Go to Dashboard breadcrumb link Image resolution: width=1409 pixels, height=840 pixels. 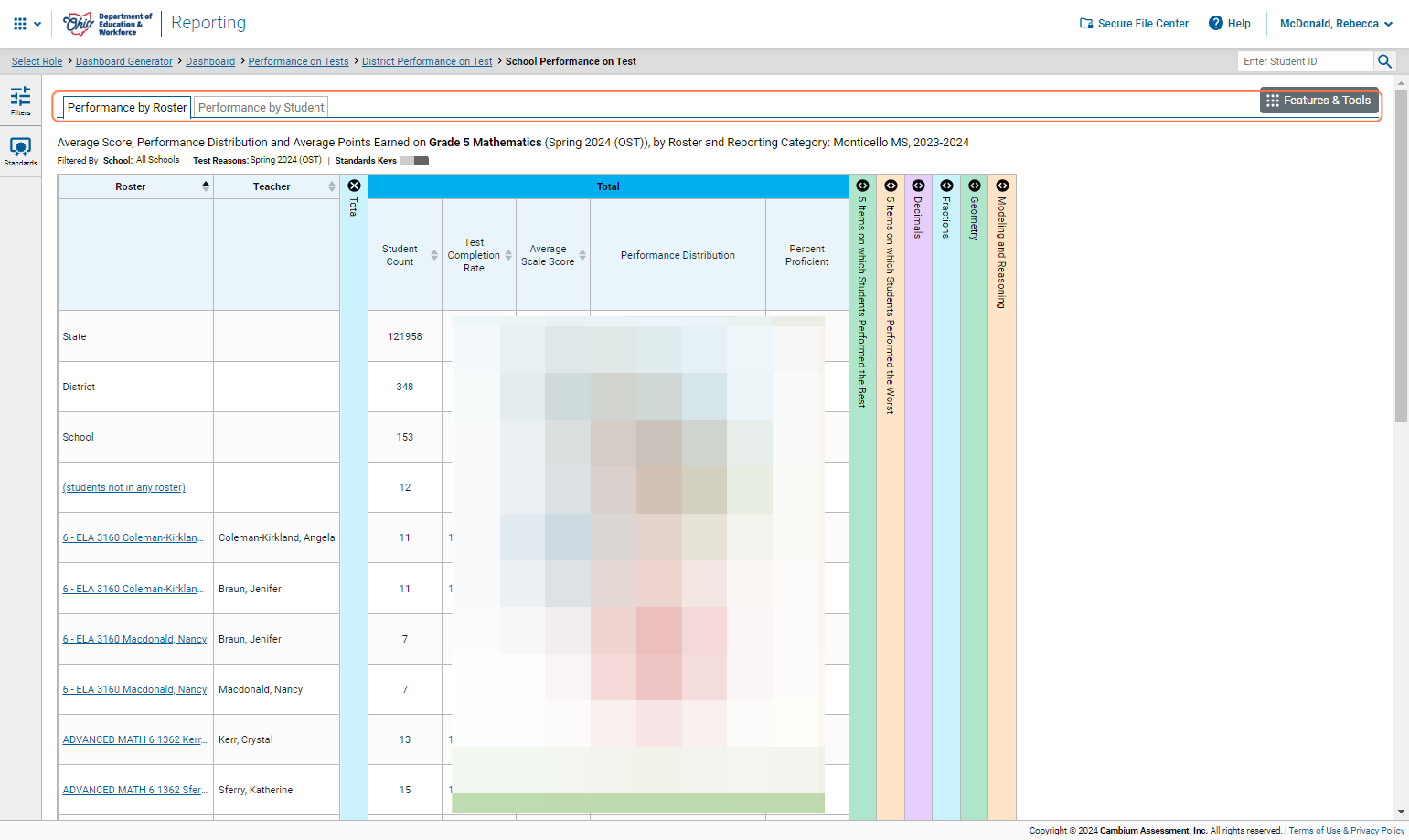210,61
